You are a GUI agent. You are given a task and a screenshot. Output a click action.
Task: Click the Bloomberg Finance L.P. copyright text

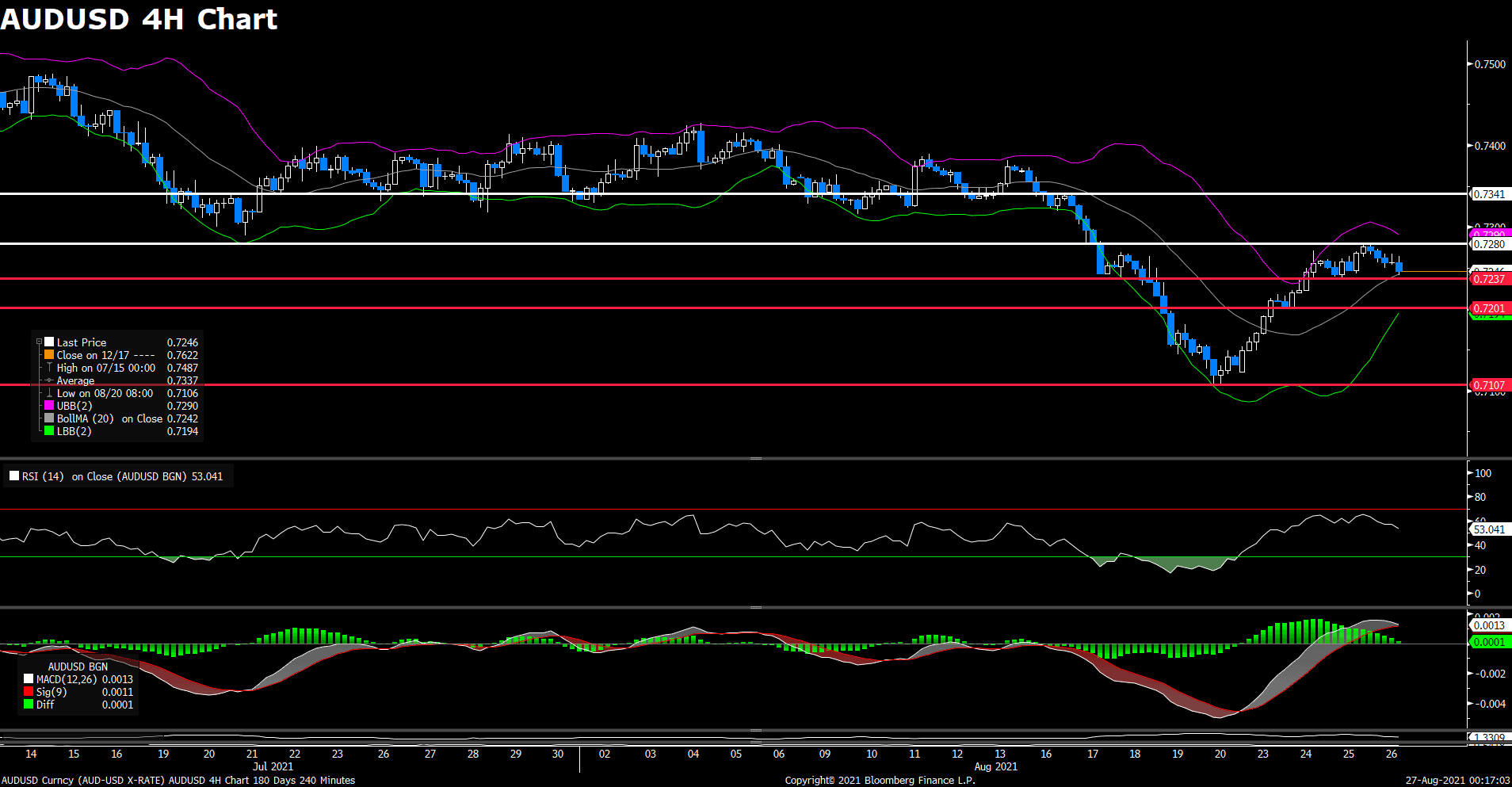[x=880, y=781]
